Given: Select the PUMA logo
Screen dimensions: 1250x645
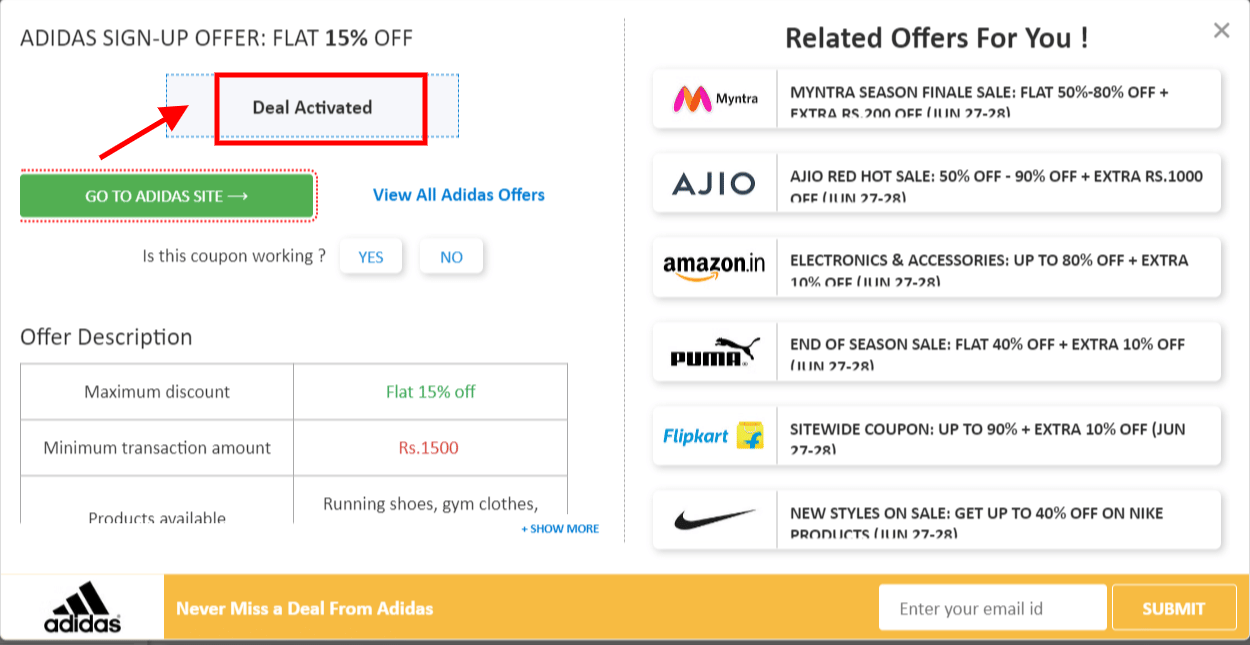Looking at the screenshot, I should [x=713, y=352].
